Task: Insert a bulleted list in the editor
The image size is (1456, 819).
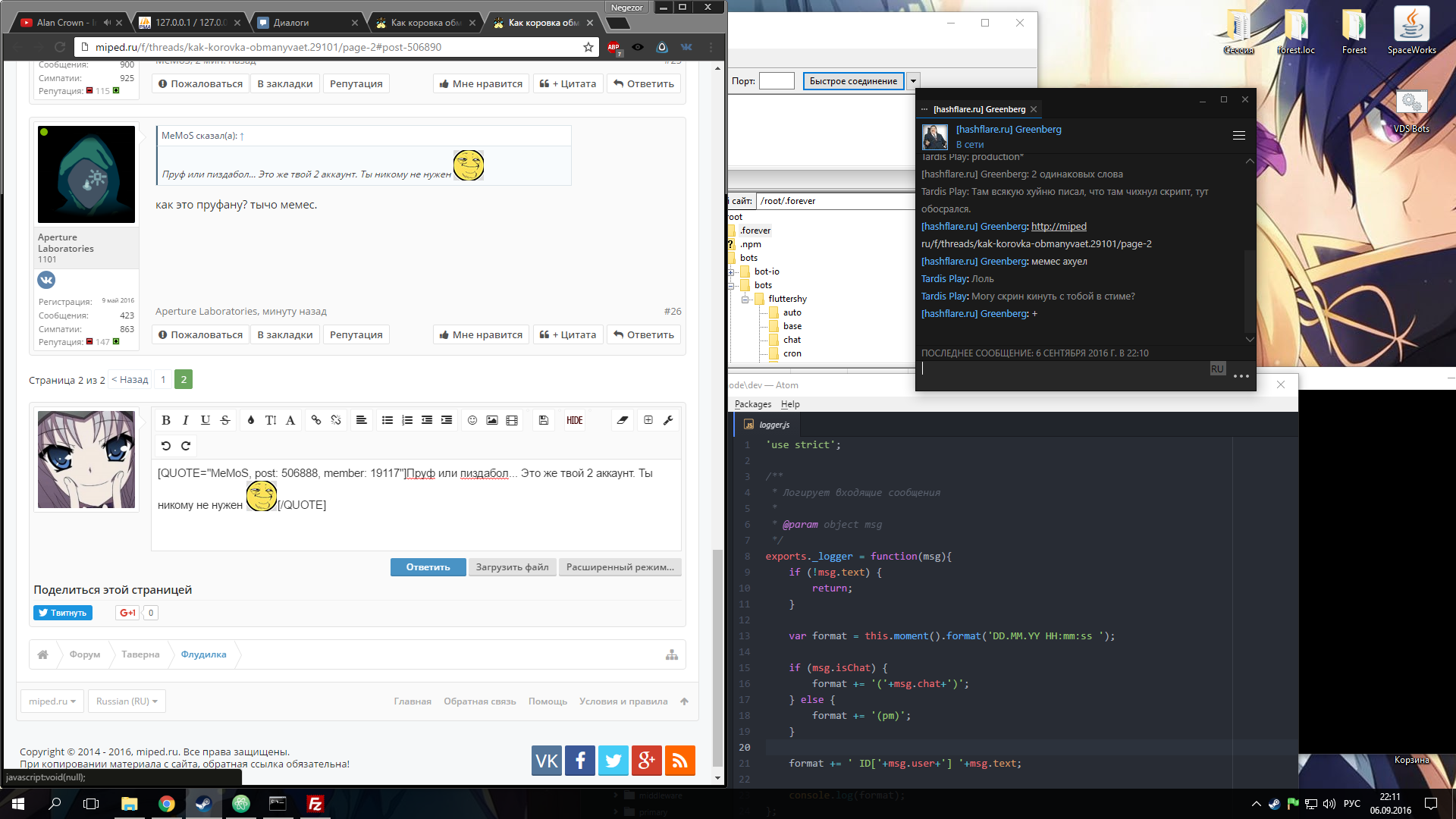Action: coord(388,420)
